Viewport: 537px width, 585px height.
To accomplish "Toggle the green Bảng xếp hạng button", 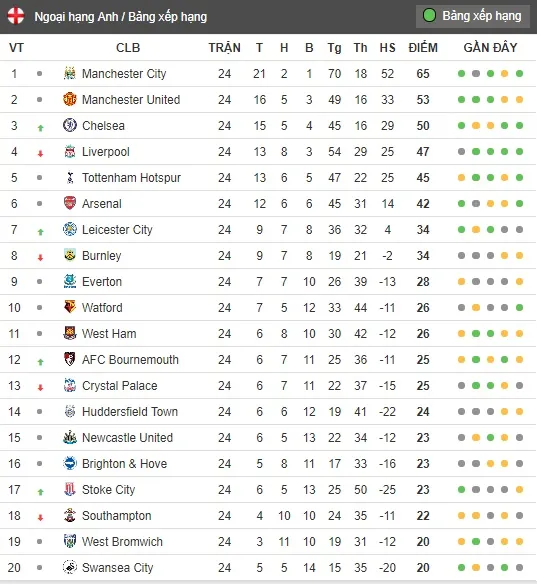I will coord(473,16).
